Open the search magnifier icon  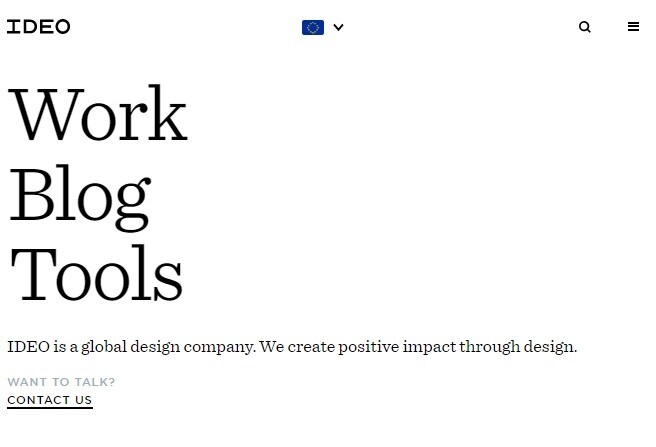coord(585,27)
